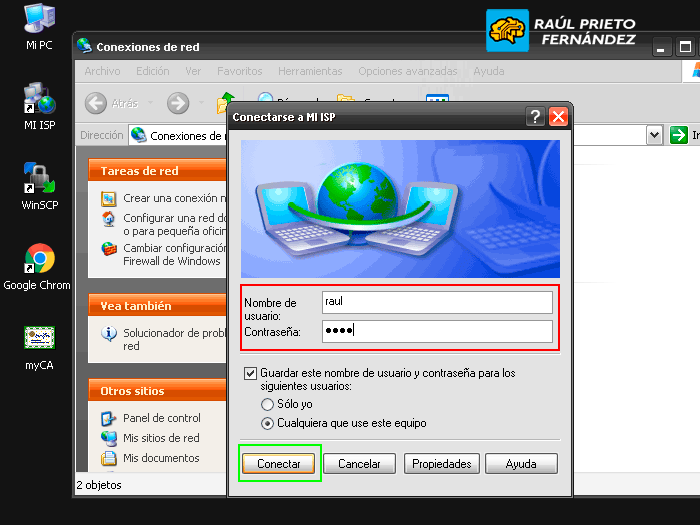Open the Archivo menu

pos(102,71)
